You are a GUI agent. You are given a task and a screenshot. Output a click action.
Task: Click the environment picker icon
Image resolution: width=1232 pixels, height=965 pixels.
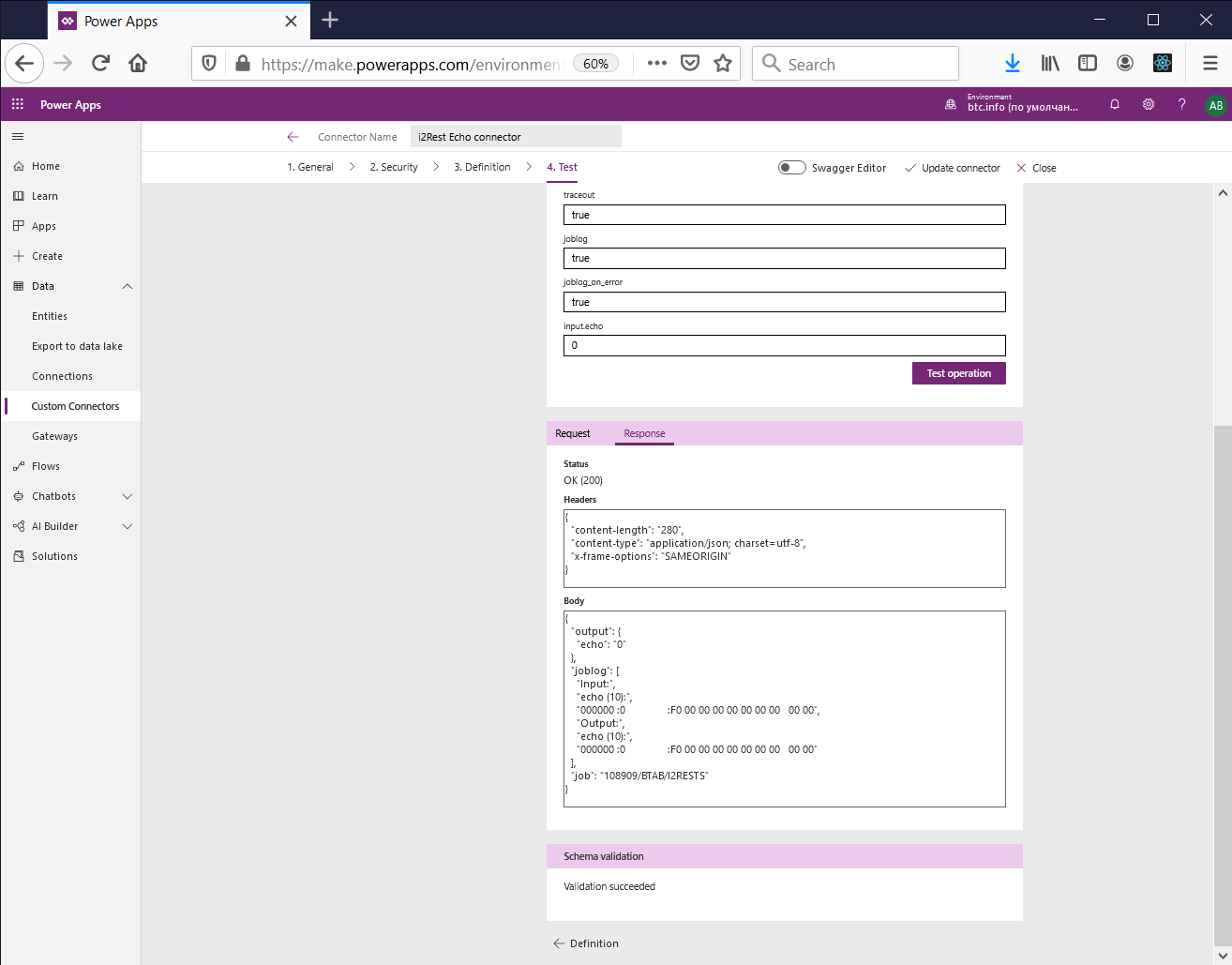click(951, 104)
